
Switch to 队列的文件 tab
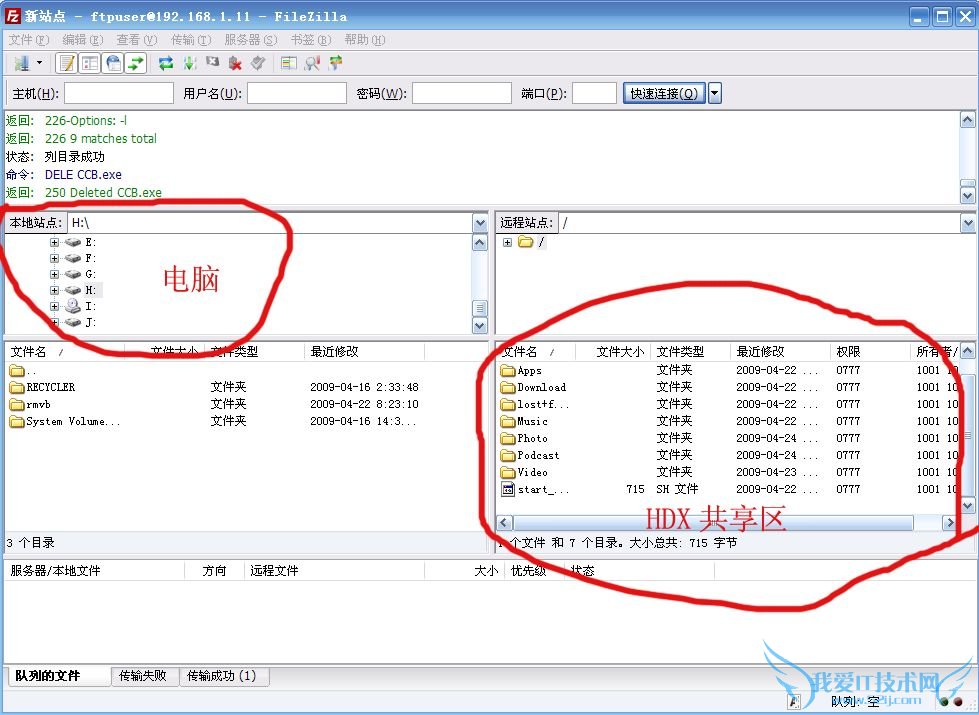coord(59,676)
